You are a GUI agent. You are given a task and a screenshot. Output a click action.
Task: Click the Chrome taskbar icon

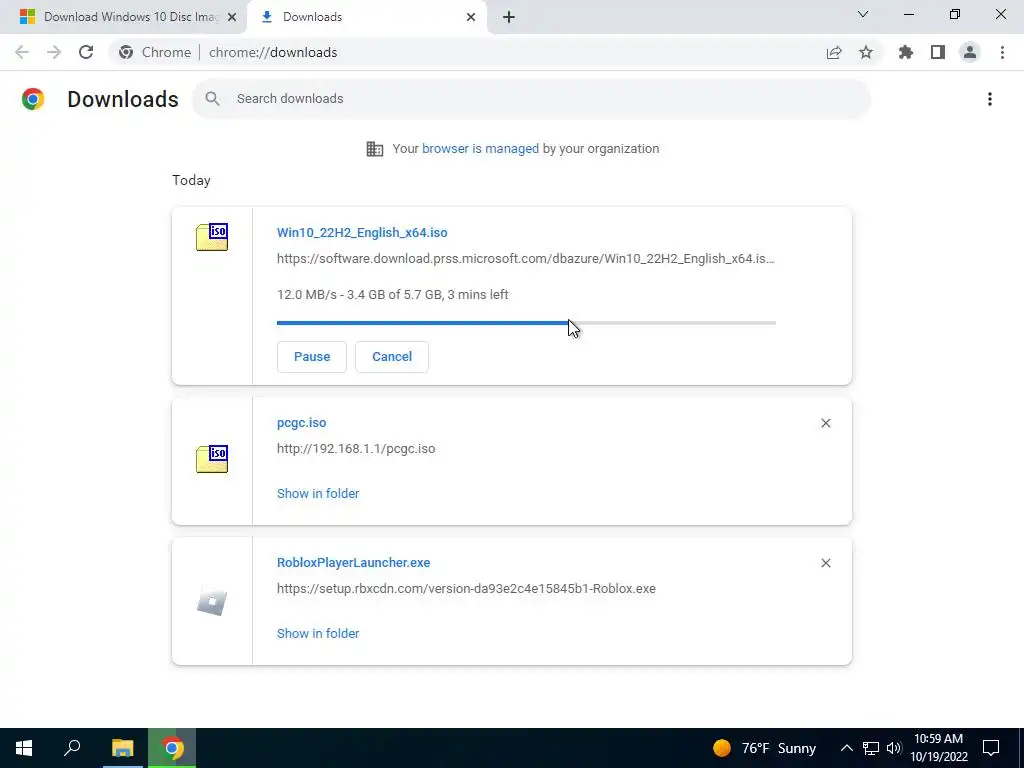[x=172, y=748]
